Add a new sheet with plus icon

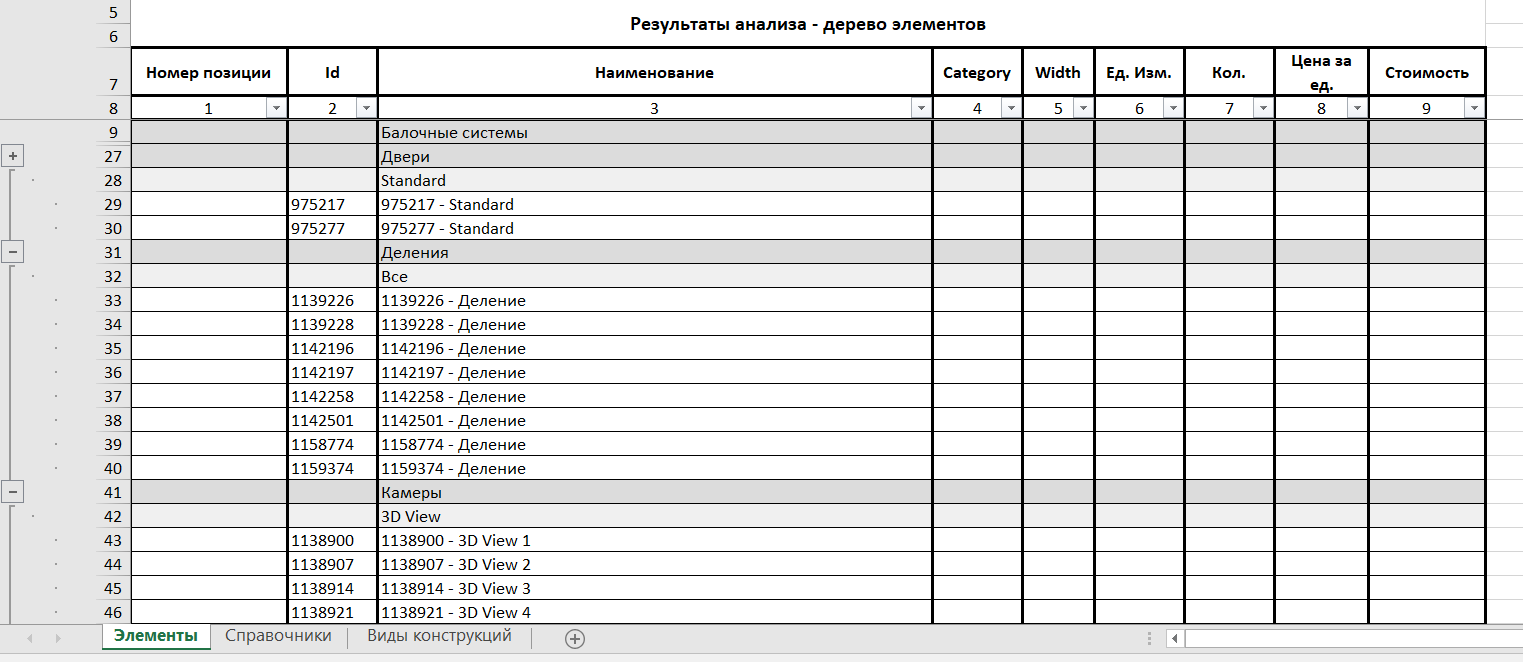(x=575, y=638)
